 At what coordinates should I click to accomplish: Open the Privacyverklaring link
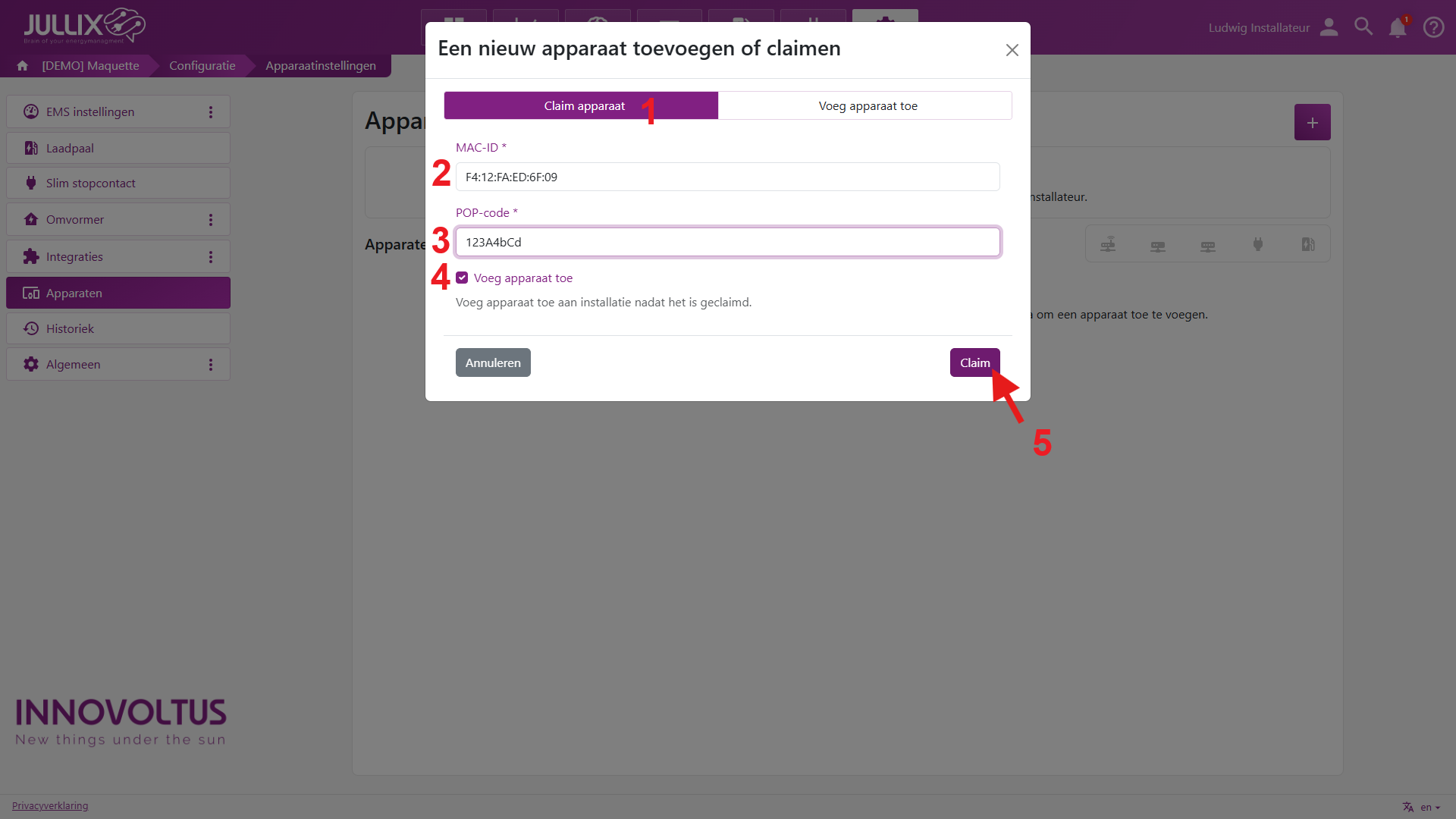pos(50,806)
